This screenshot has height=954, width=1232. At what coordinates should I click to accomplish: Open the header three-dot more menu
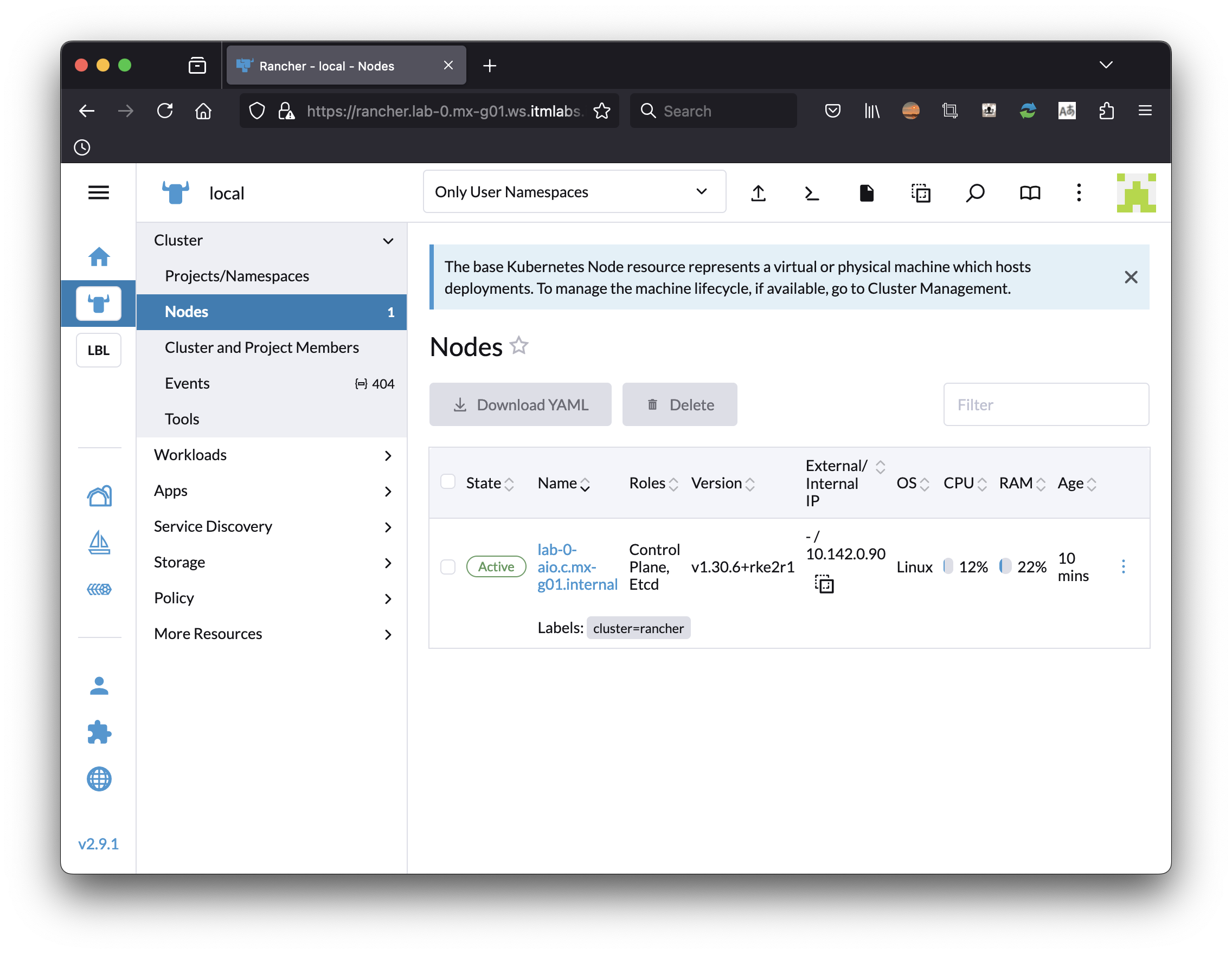point(1079,193)
